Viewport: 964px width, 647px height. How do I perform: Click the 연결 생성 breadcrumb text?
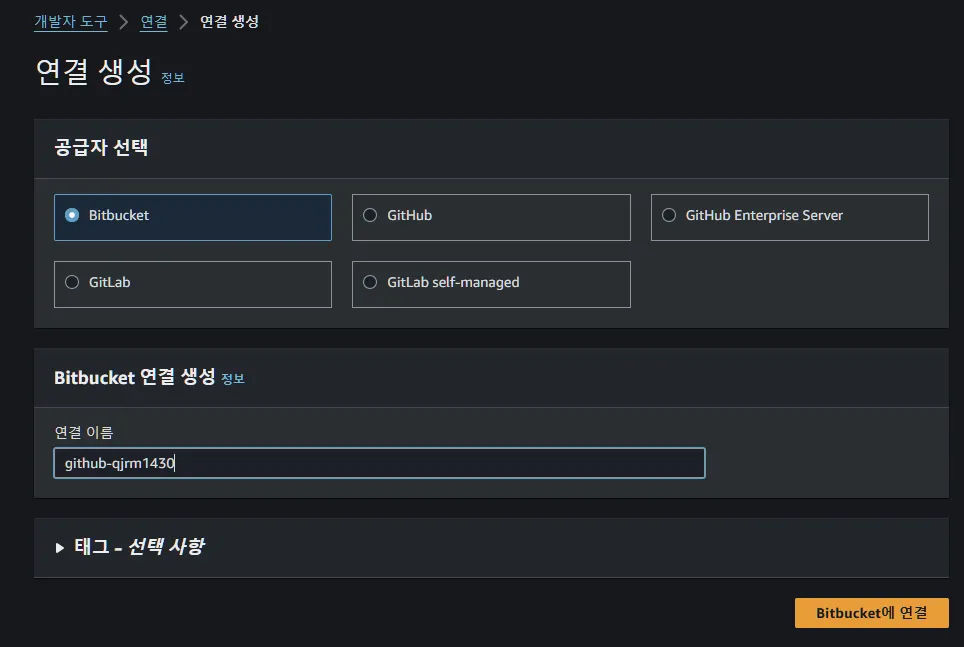[229, 22]
